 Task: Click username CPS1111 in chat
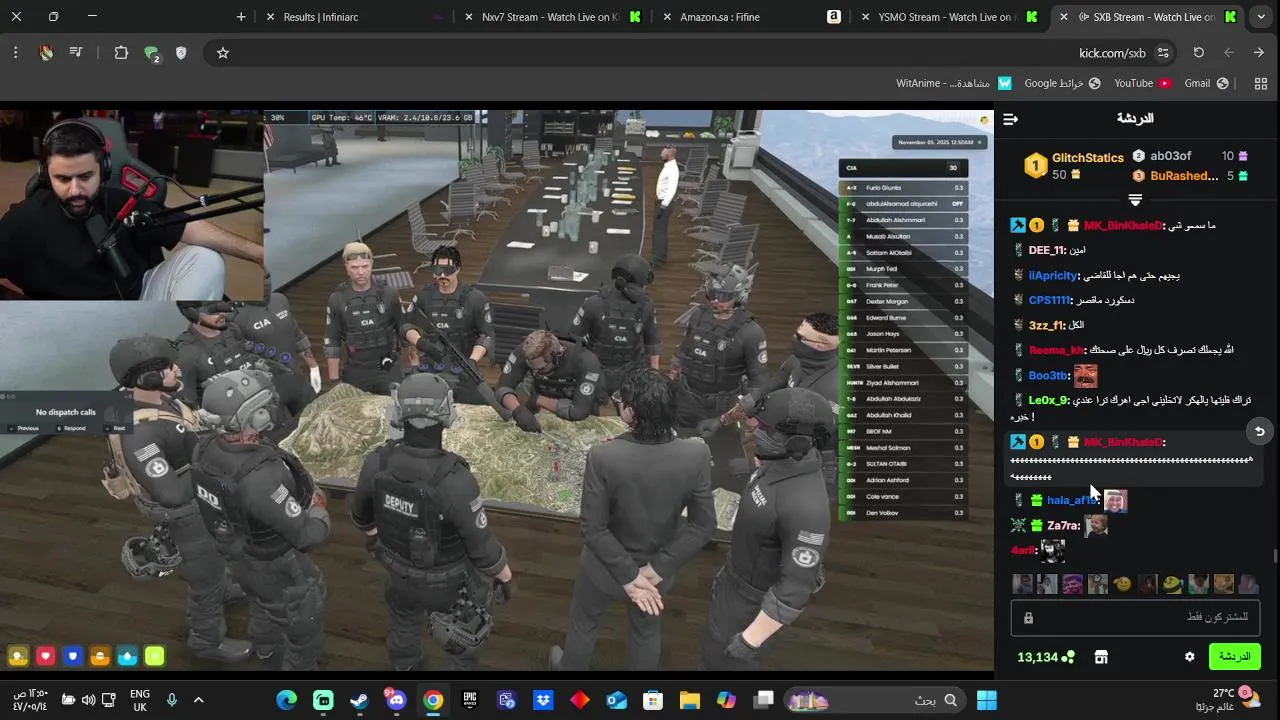1049,300
